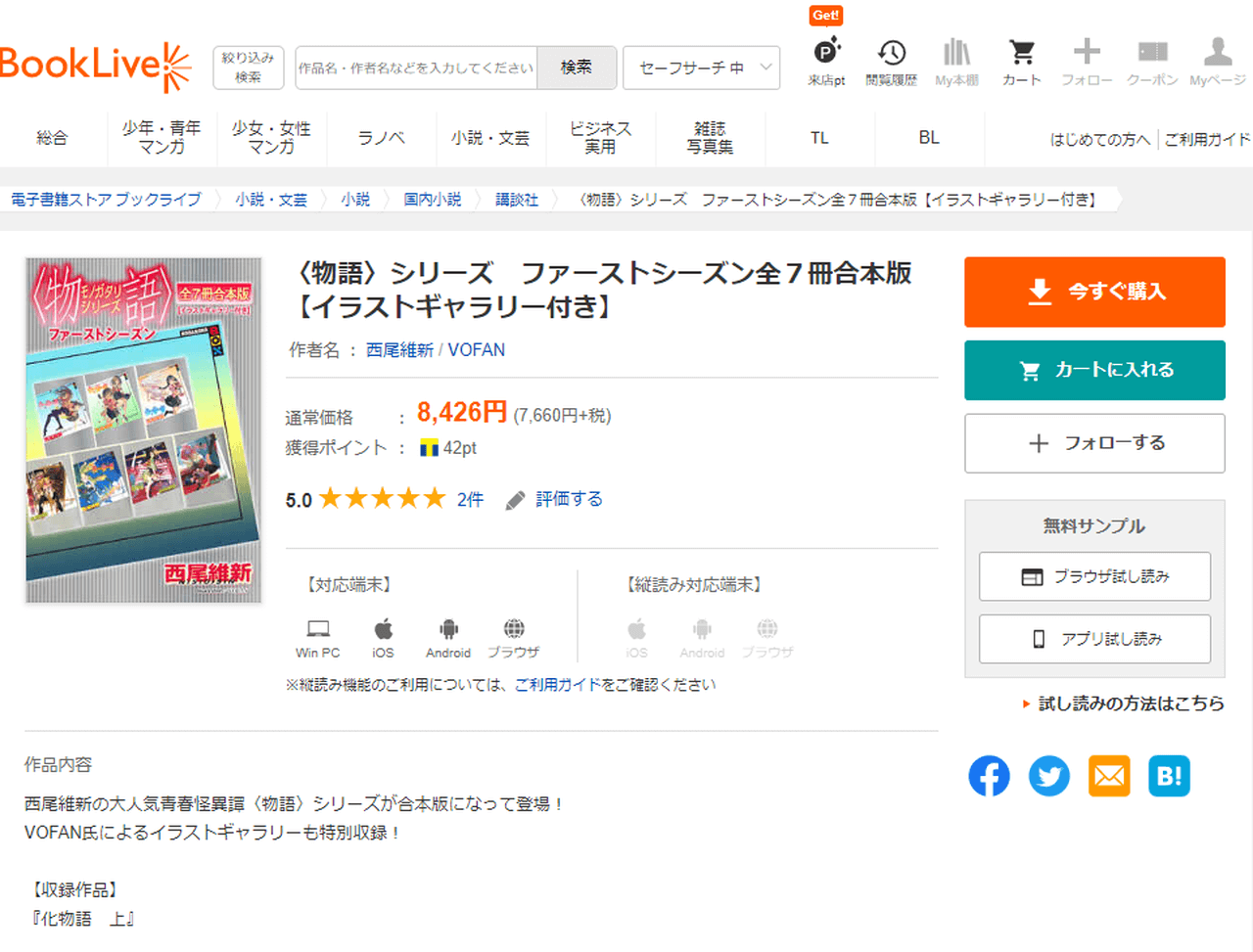Open My本棚 bookshelf icon
The image size is (1253, 952).
coord(956,54)
